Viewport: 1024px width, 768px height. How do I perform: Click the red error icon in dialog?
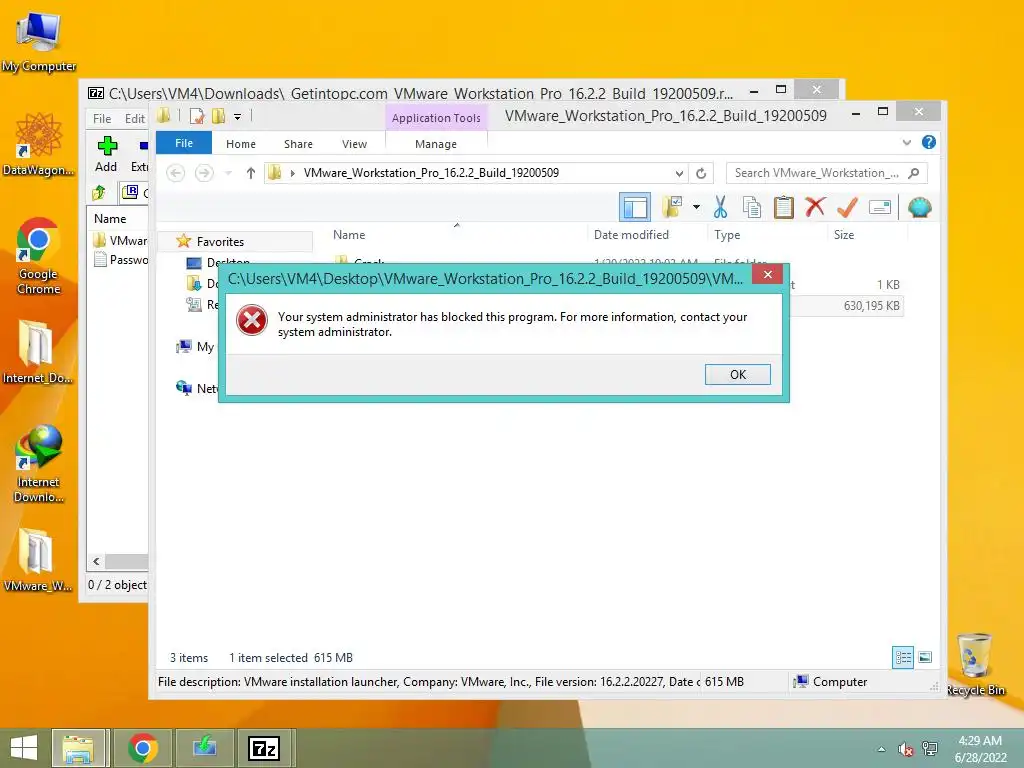tap(251, 321)
